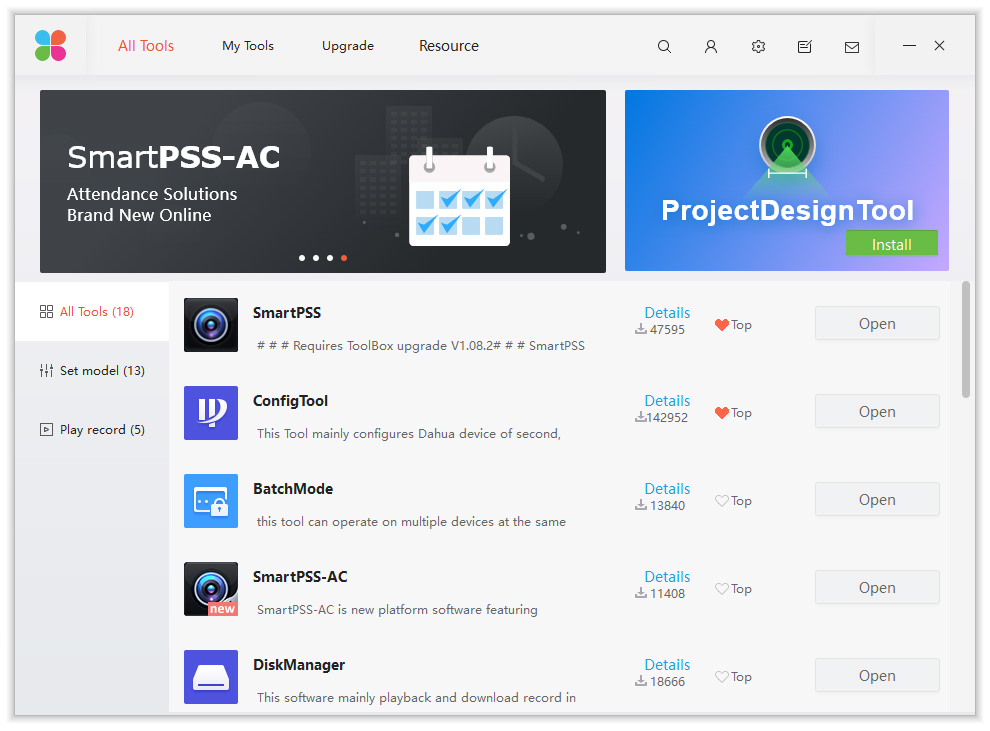Open SmartPSS-AC with its Open button

(x=877, y=588)
